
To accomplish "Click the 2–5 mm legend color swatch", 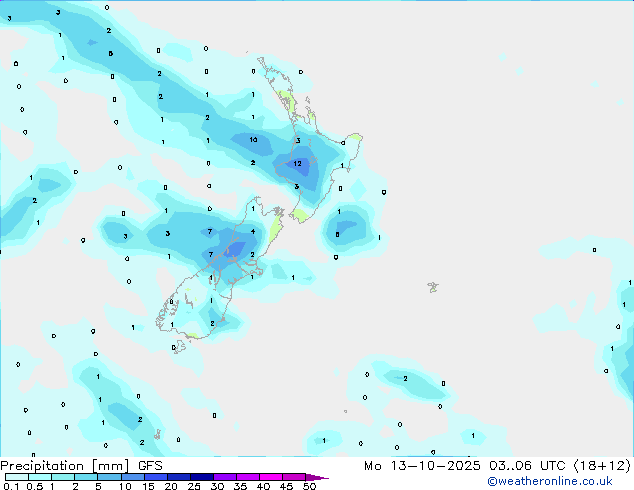I will tap(86, 477).
